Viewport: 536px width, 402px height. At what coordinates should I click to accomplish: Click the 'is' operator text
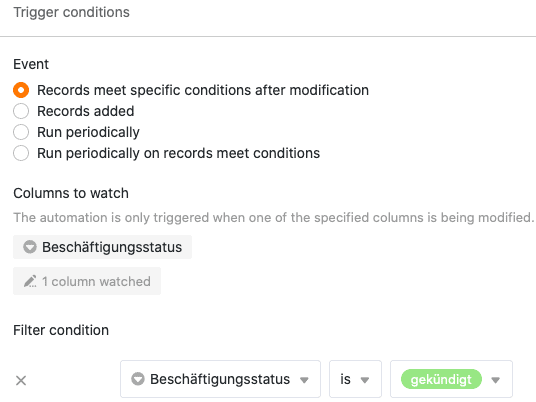[345, 379]
